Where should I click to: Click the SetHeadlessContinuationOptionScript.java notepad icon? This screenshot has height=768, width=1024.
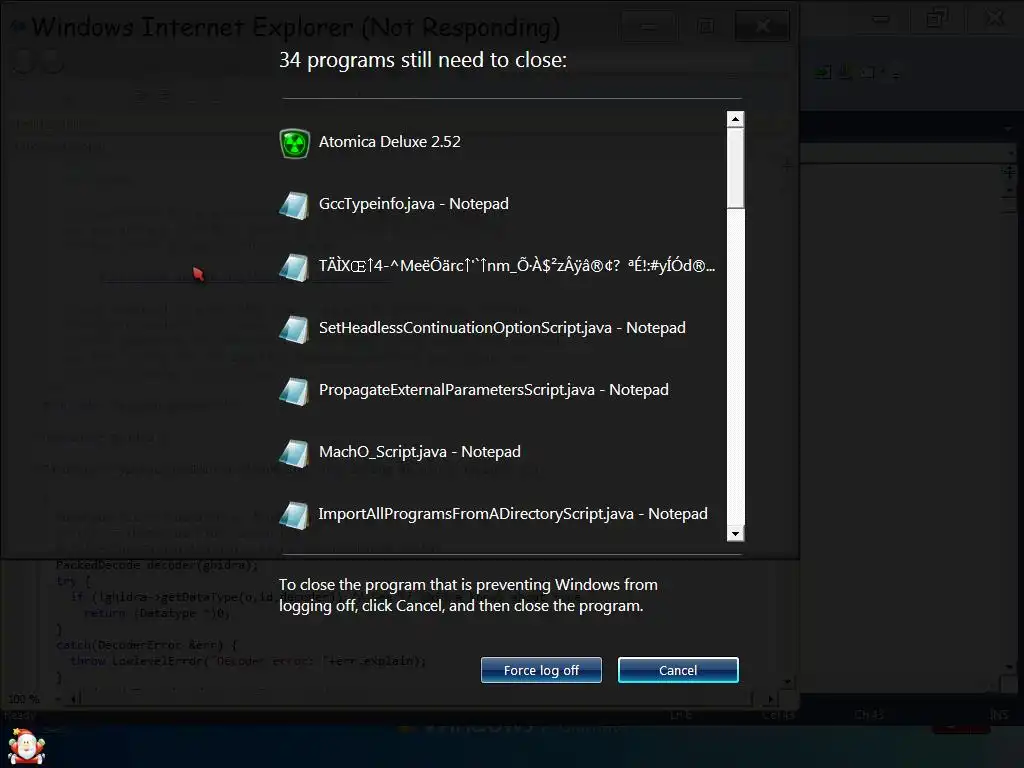(x=294, y=329)
